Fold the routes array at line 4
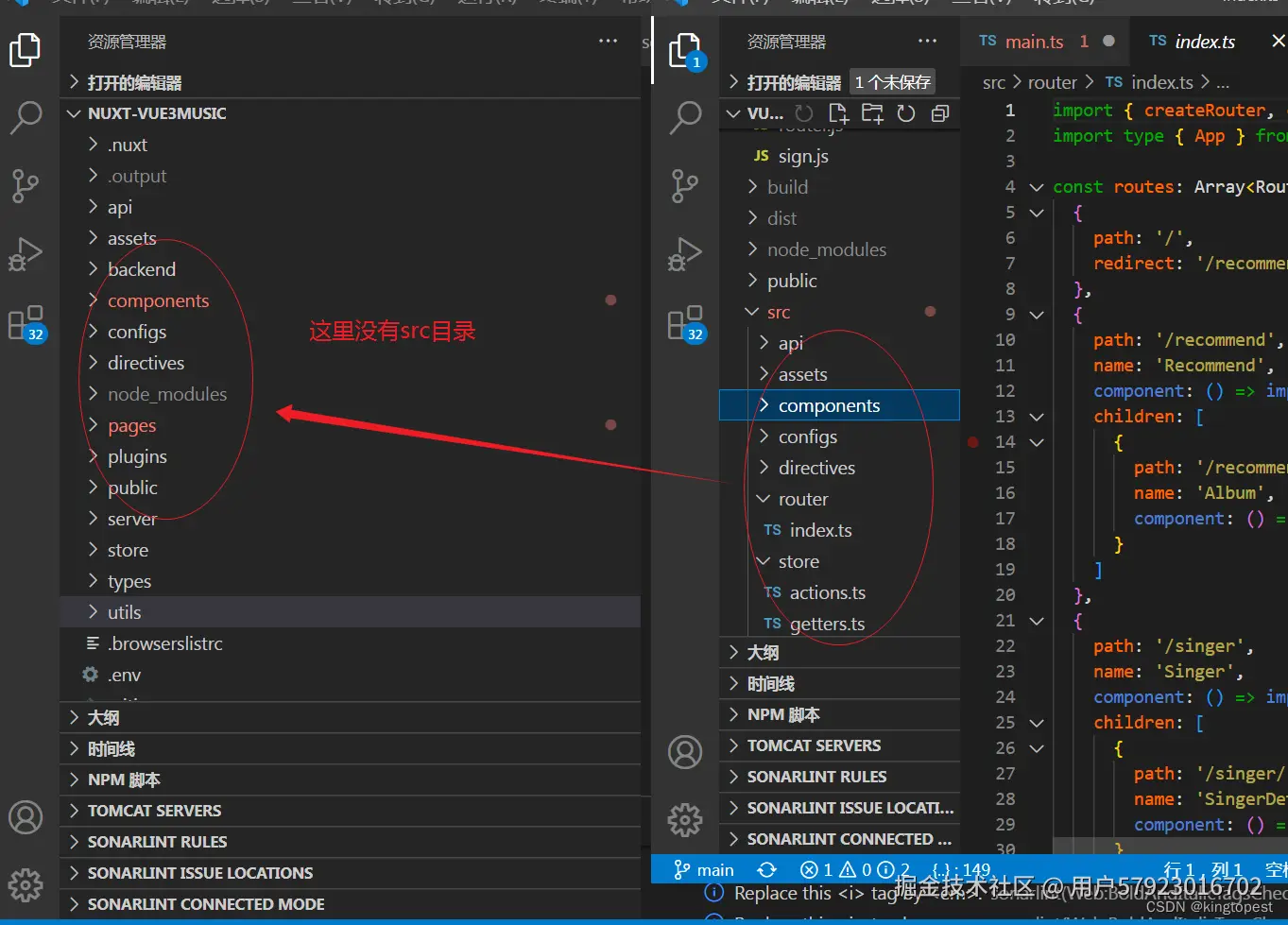The width and height of the screenshot is (1288, 925). [1037, 187]
